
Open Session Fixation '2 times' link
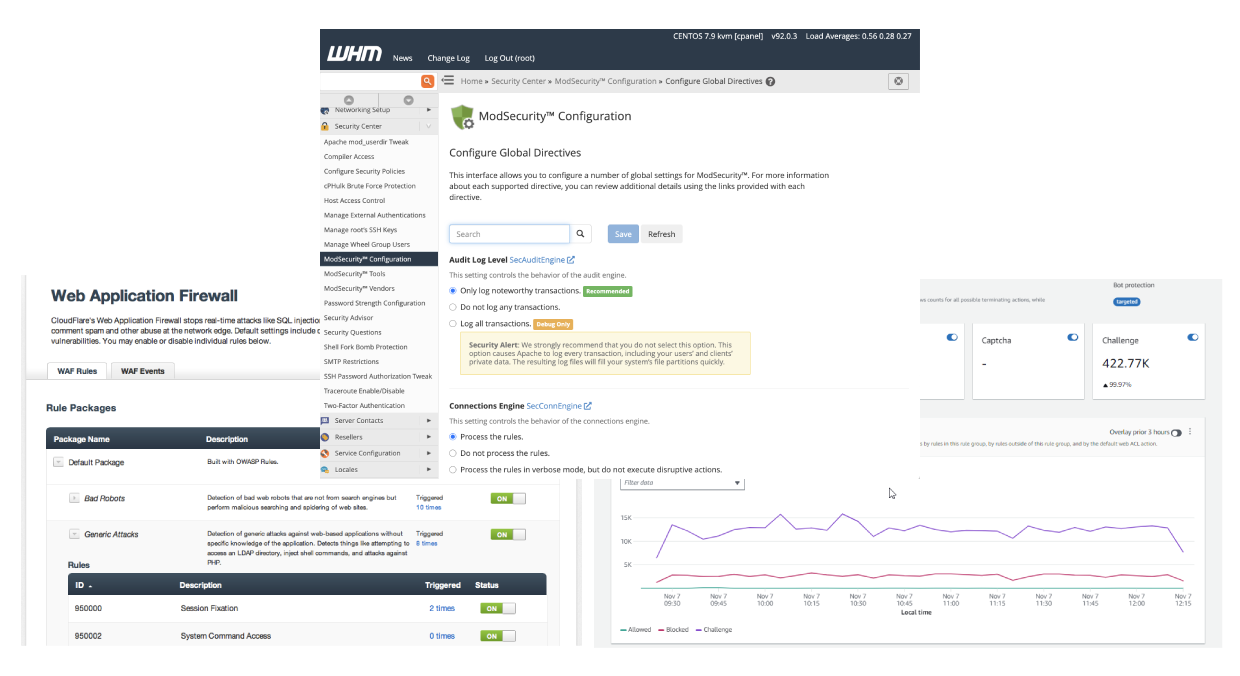coord(441,609)
